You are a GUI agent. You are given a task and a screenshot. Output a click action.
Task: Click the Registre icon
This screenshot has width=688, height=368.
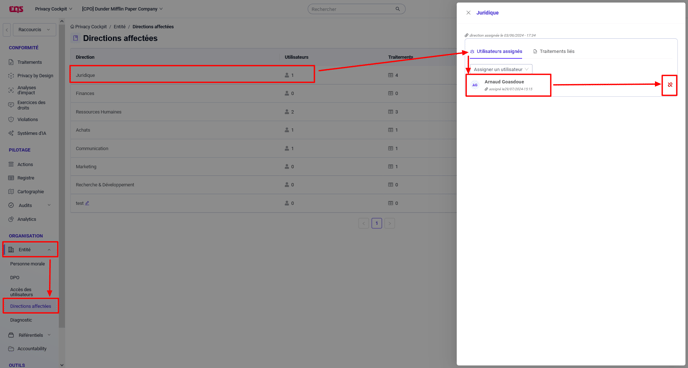pyautogui.click(x=11, y=178)
